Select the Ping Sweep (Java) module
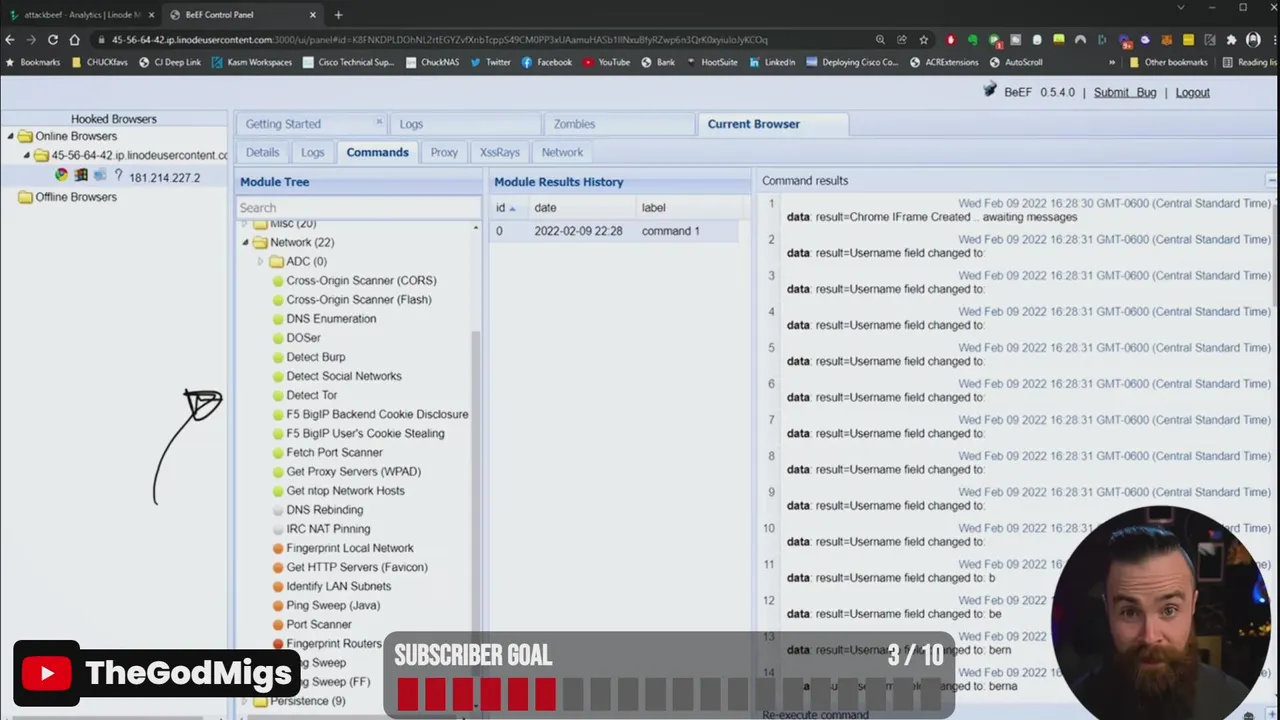 tap(333, 605)
